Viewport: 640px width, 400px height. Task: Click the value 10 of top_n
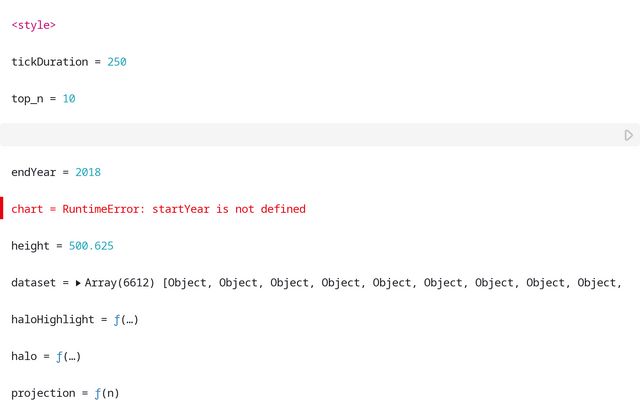coord(69,99)
